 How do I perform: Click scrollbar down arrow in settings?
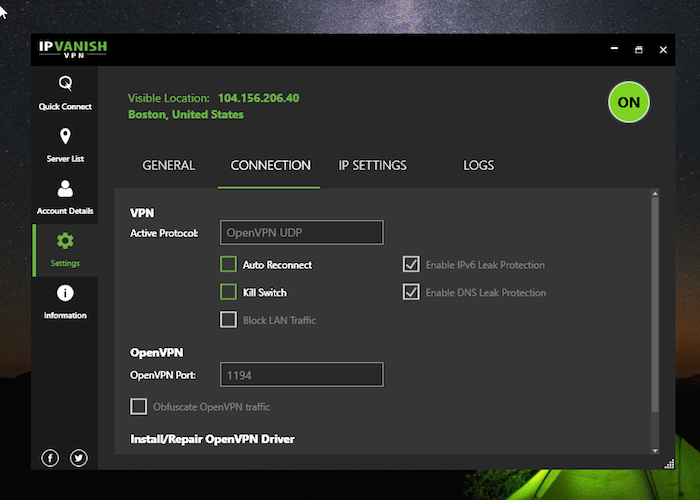(x=655, y=451)
